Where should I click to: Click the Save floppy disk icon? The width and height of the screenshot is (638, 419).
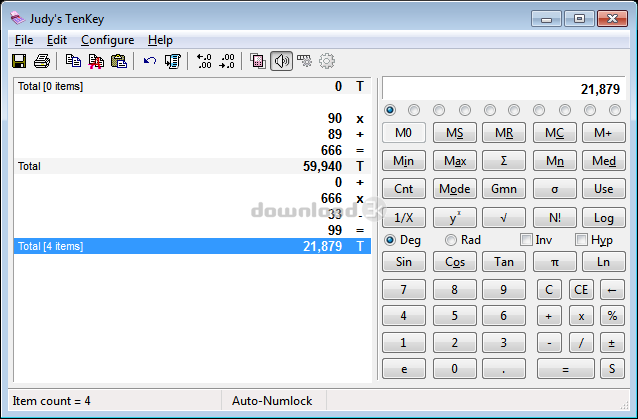19,62
